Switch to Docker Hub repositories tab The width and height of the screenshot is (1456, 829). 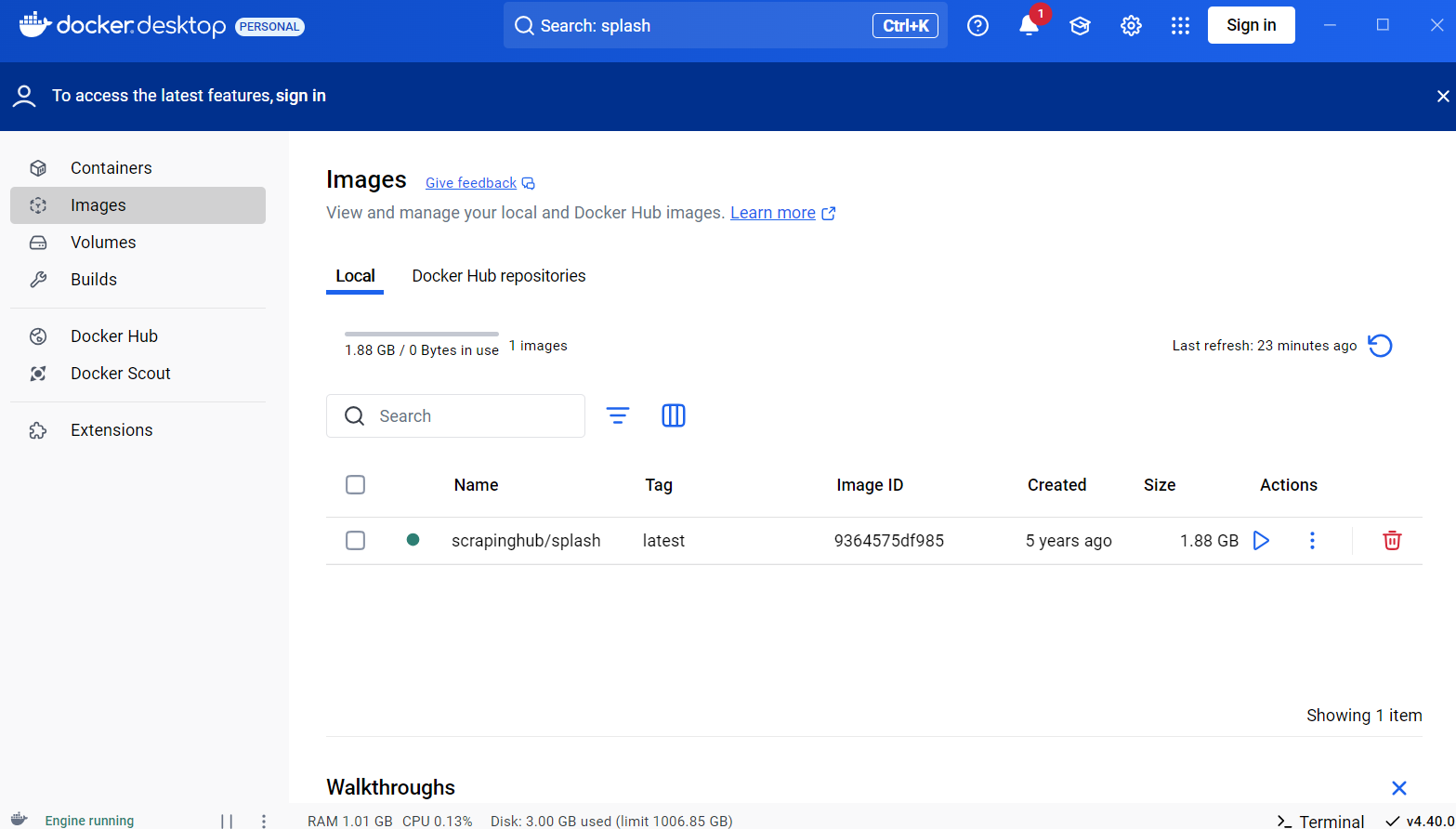tap(499, 276)
